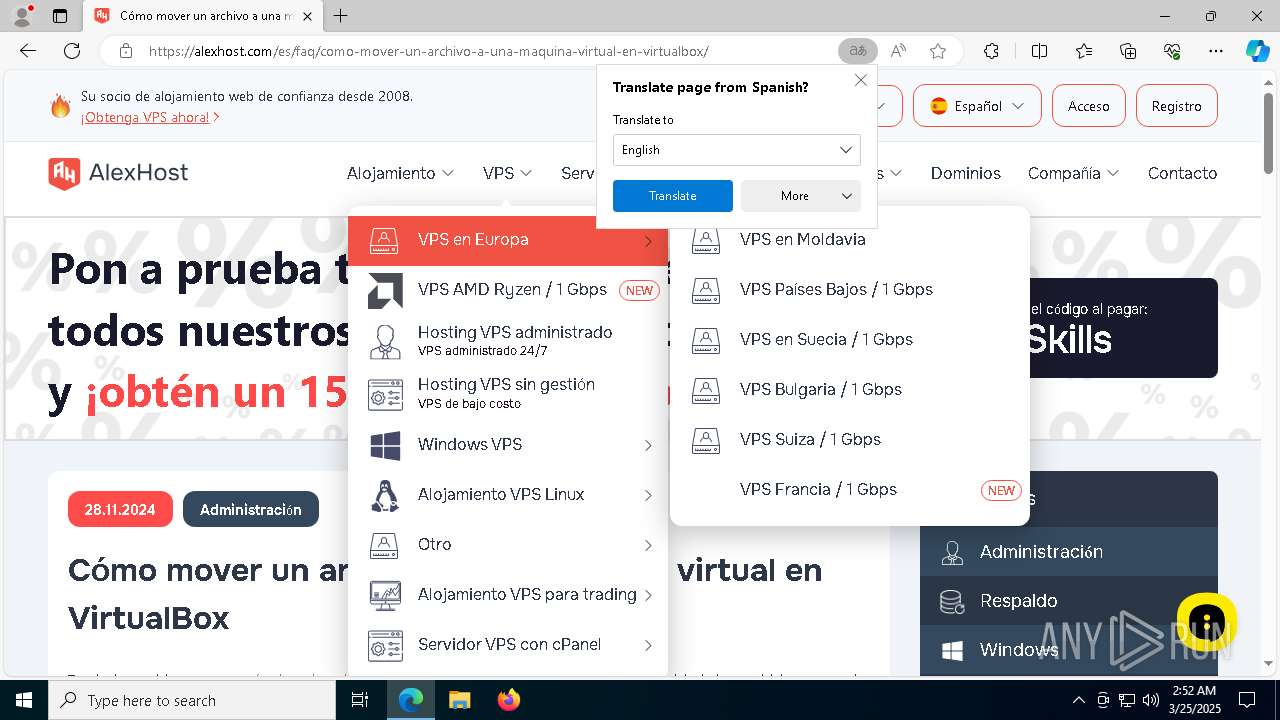The image size is (1280, 720).
Task: Select Hosting VPS sin gestión
Action: click(x=508, y=394)
